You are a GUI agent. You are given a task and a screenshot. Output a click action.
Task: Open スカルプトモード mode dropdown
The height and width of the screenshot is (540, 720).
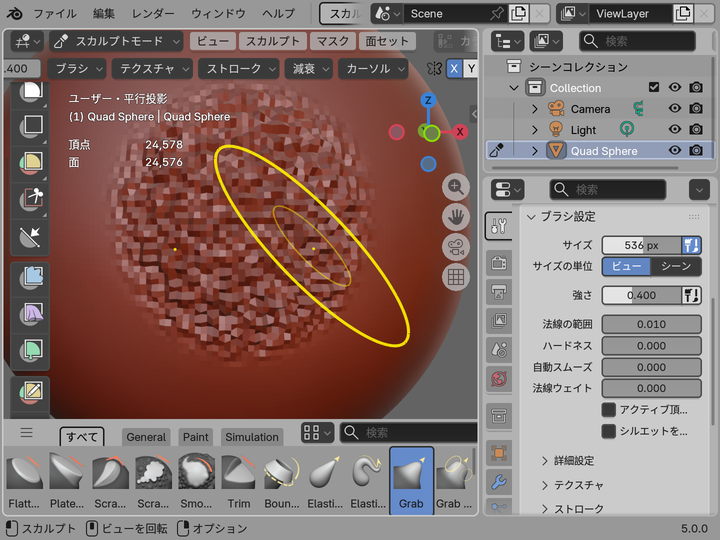116,41
